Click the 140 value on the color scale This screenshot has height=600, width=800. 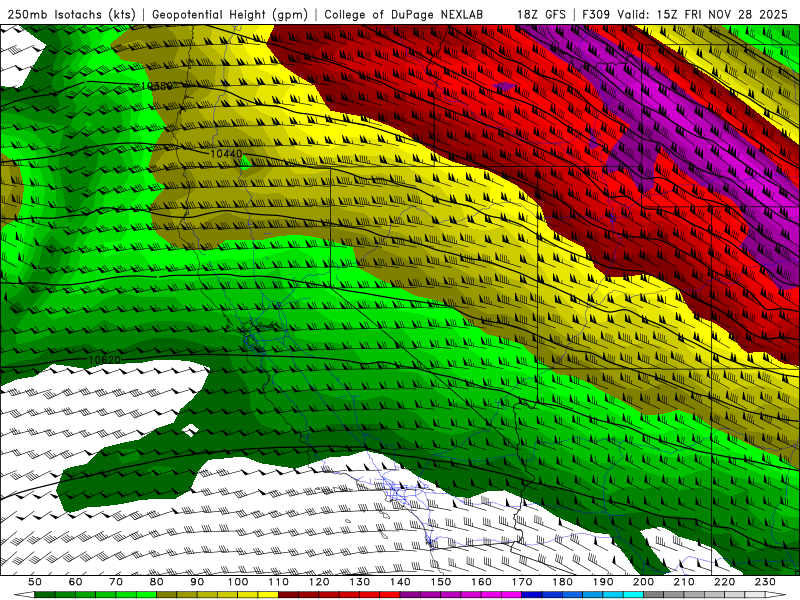[400, 582]
